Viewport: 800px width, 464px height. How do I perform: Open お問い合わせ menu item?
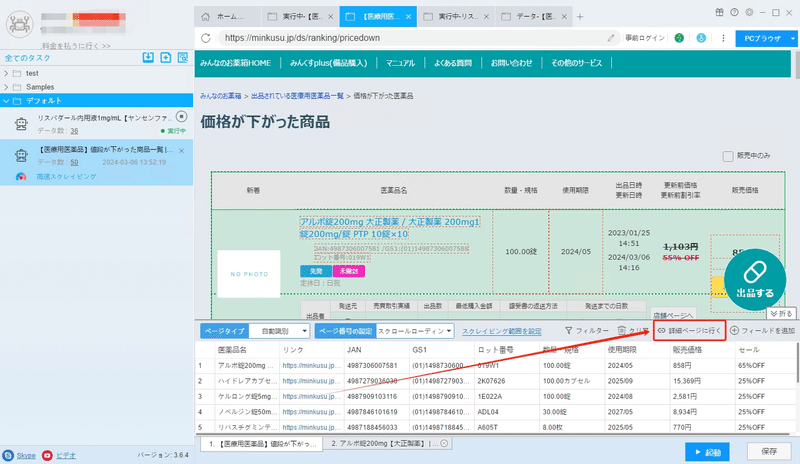511,63
